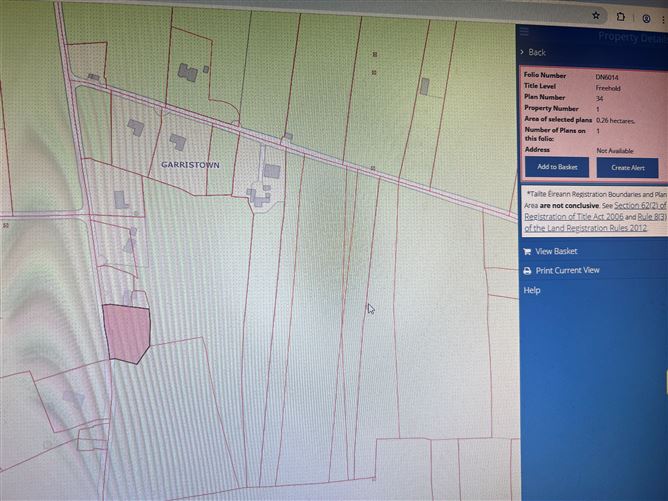Open Section 62(2) of Registration of Title Act link

[x=596, y=211]
